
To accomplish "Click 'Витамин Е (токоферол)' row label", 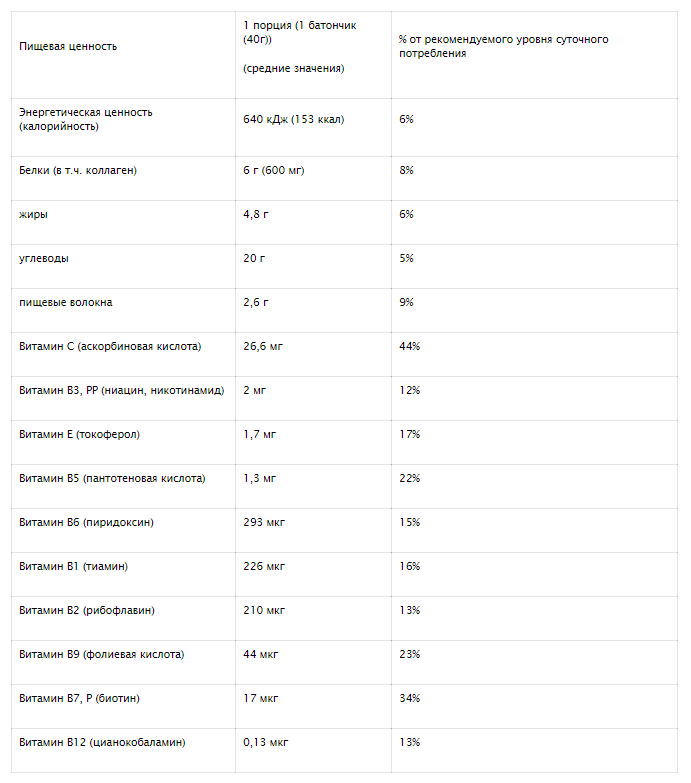I will pos(79,434).
